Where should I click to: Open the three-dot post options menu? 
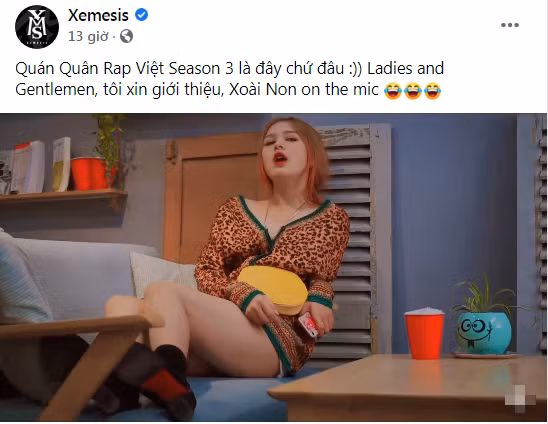[x=510, y=25]
